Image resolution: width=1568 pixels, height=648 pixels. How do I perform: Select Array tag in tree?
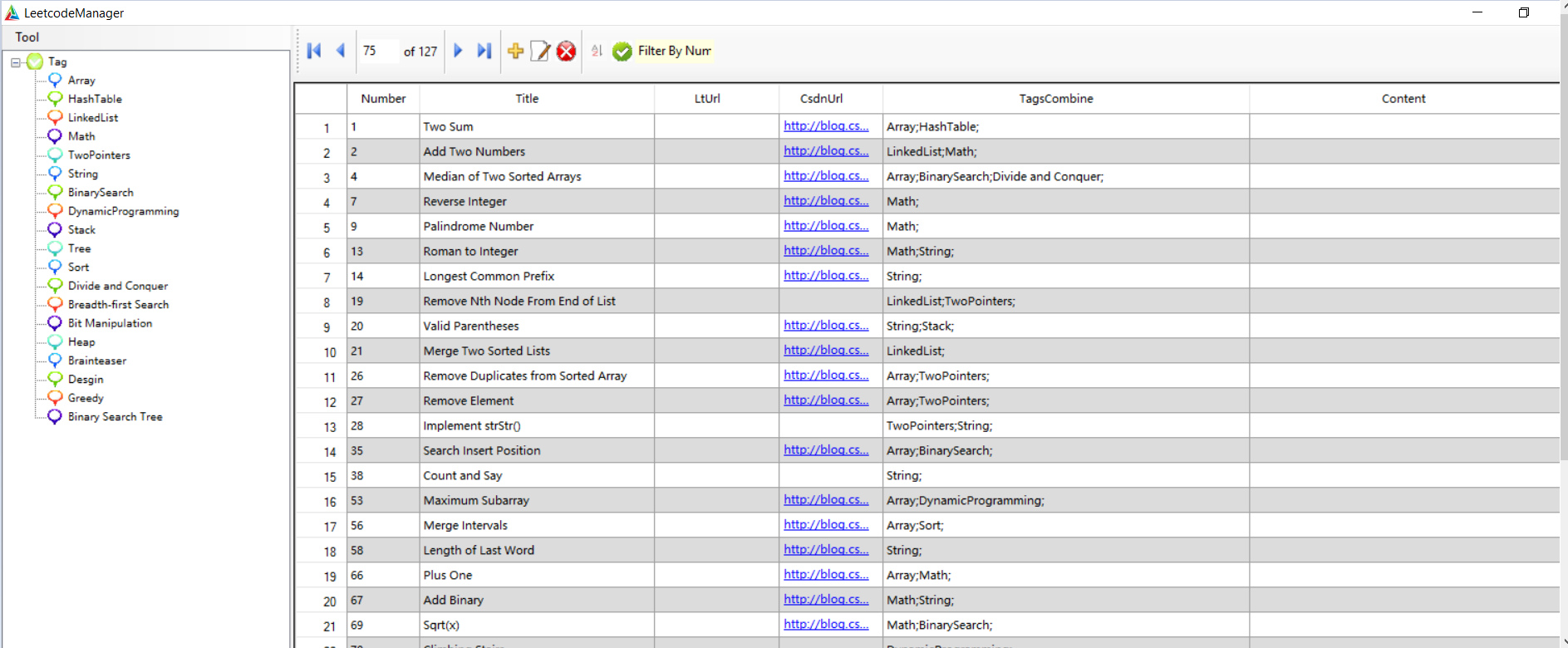point(81,81)
